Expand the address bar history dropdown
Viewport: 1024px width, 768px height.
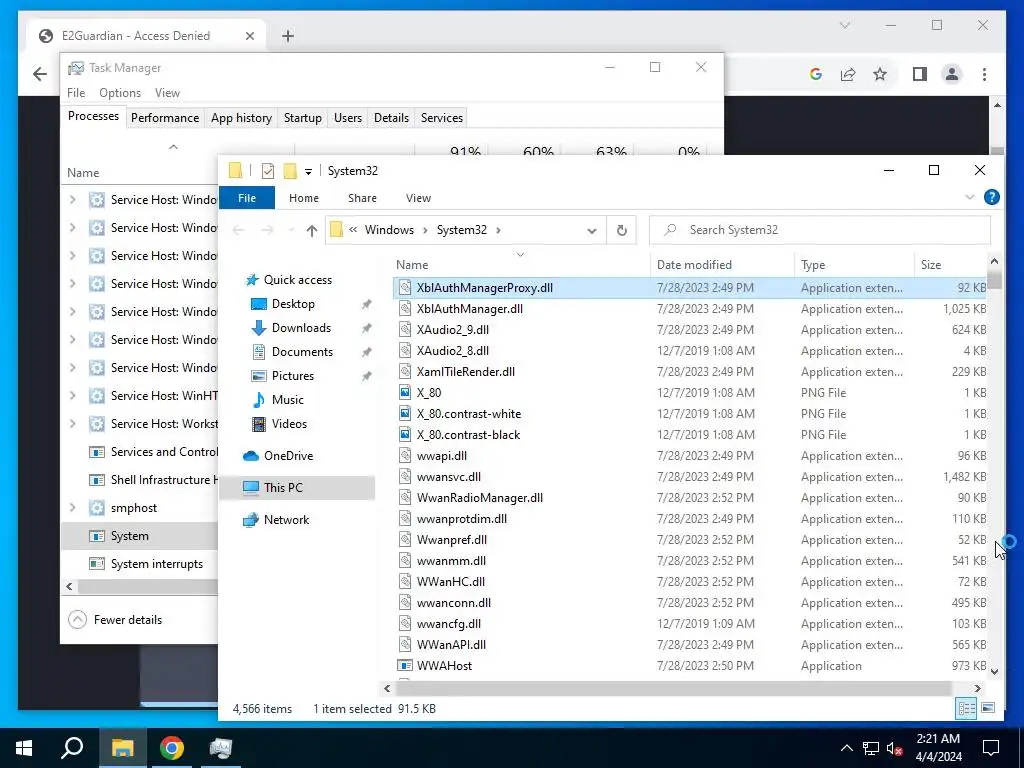coord(592,231)
